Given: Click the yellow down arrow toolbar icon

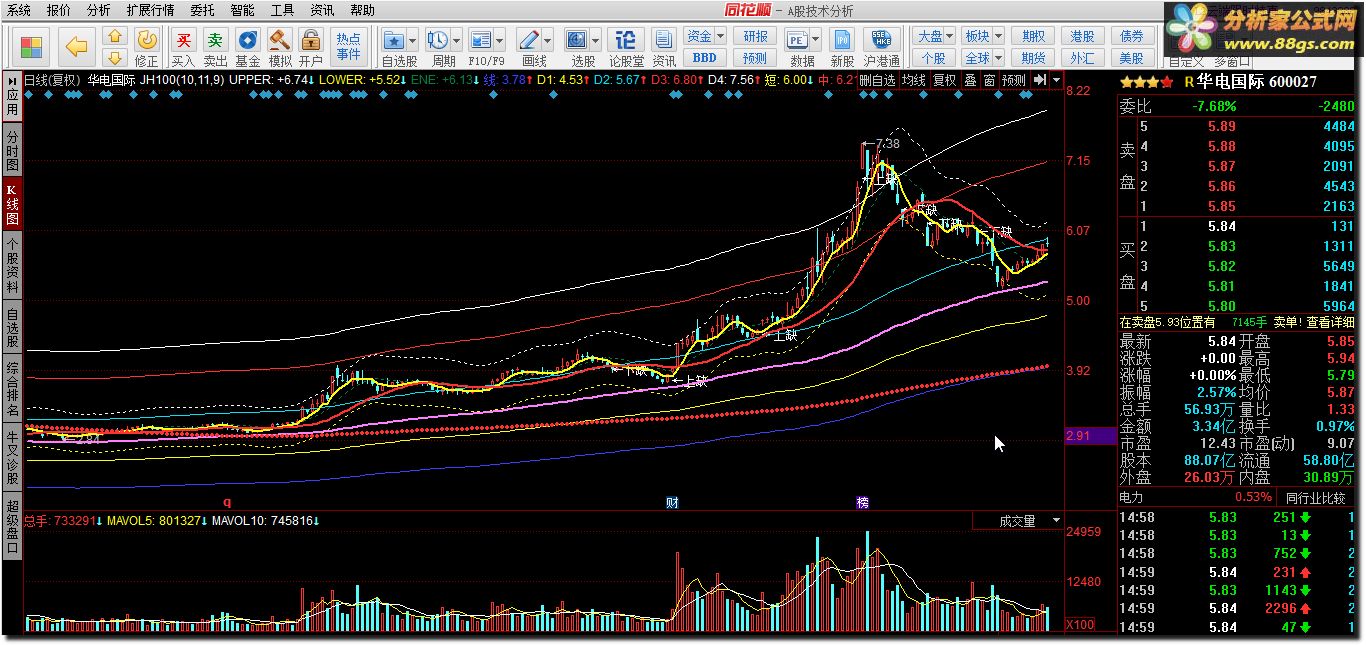Looking at the screenshot, I should (x=114, y=58).
